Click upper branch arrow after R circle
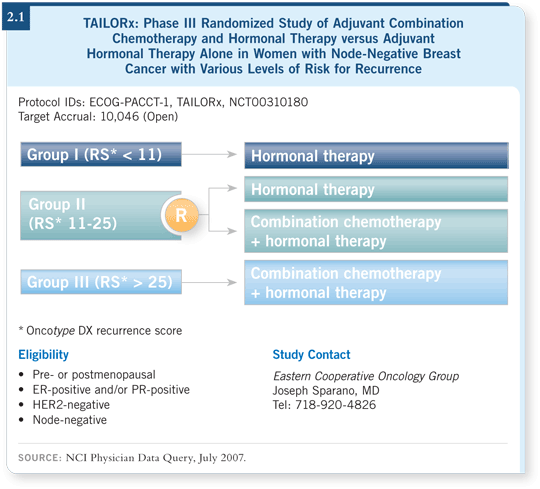Screen dimensions: 540x489 click(222, 188)
